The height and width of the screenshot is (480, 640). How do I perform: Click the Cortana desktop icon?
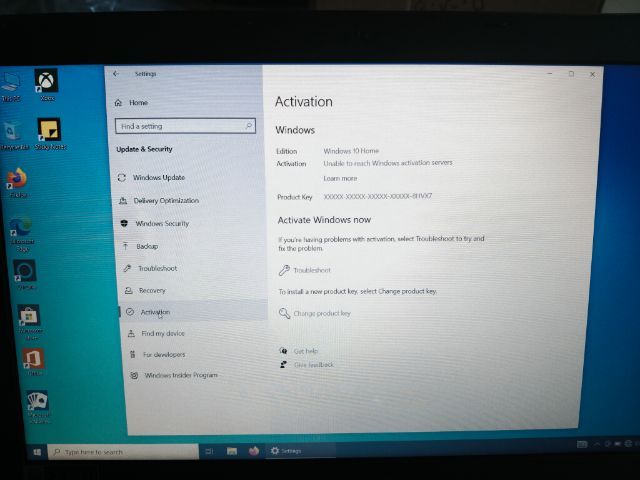pos(25,275)
